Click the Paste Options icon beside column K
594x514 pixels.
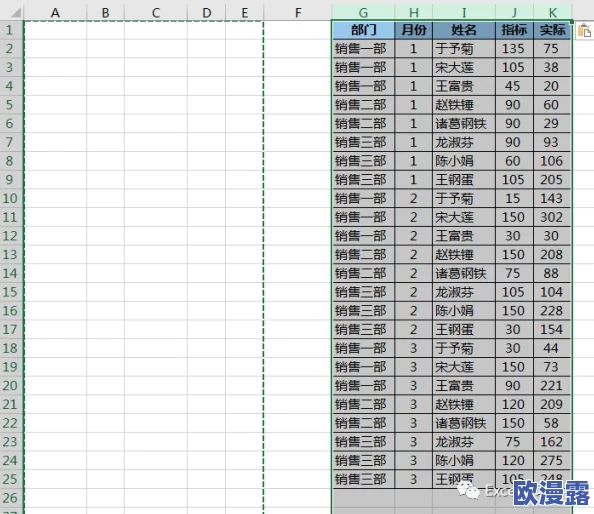(585, 30)
